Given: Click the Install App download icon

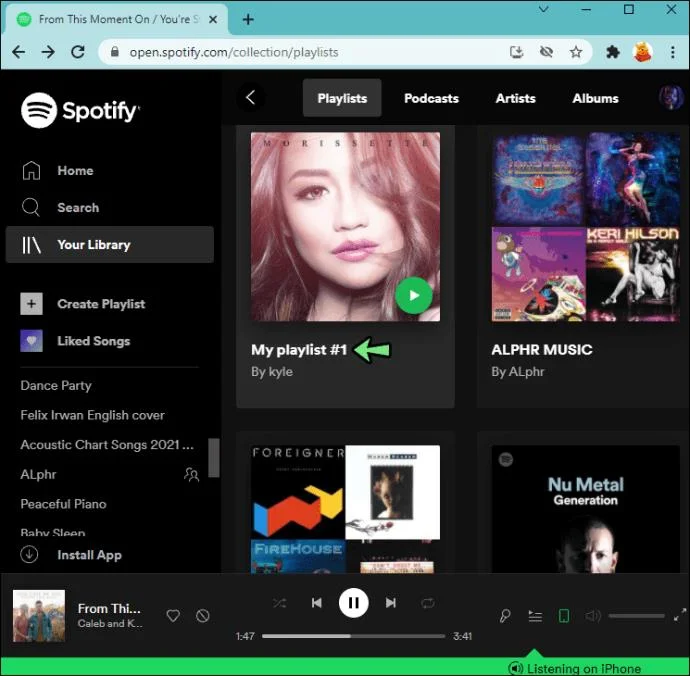Looking at the screenshot, I should pos(29,555).
